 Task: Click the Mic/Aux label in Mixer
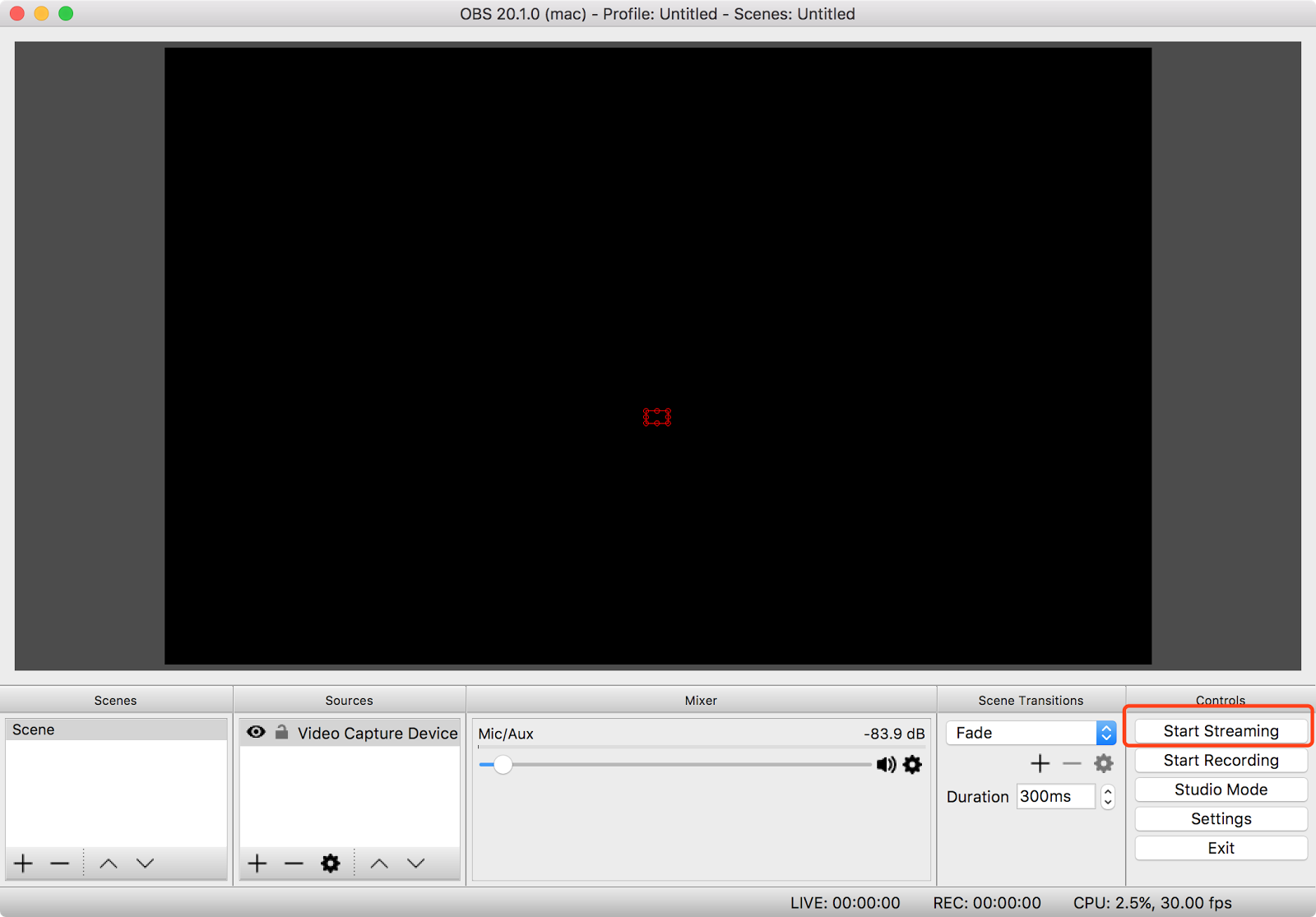pos(506,734)
